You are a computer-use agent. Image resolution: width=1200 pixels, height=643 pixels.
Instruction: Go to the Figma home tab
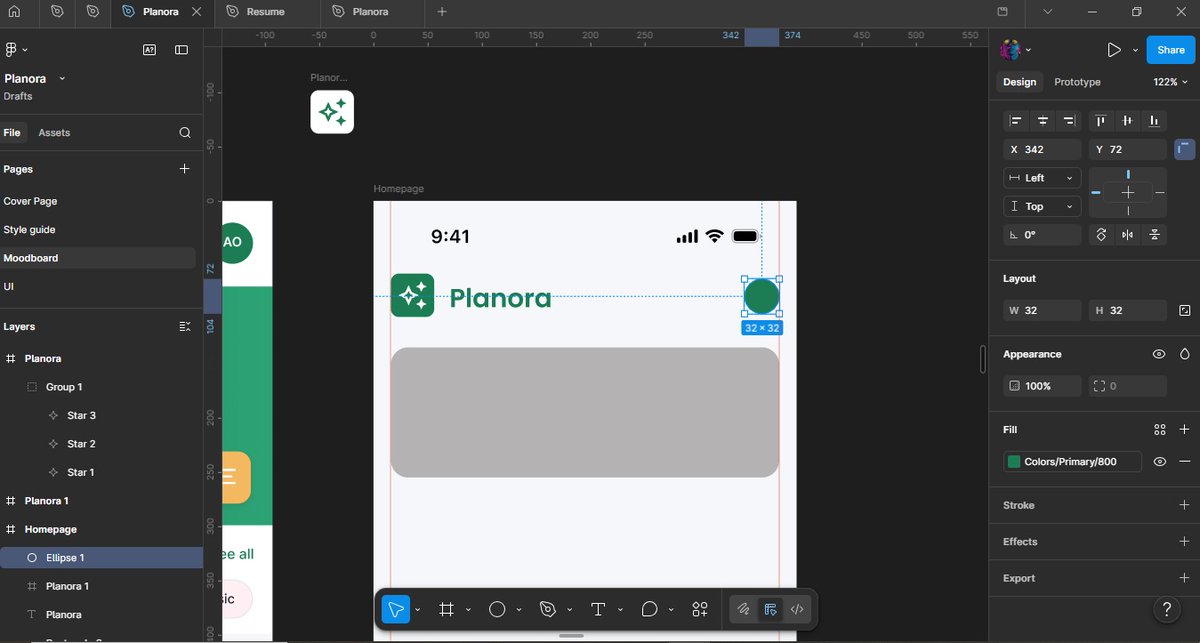[x=14, y=12]
